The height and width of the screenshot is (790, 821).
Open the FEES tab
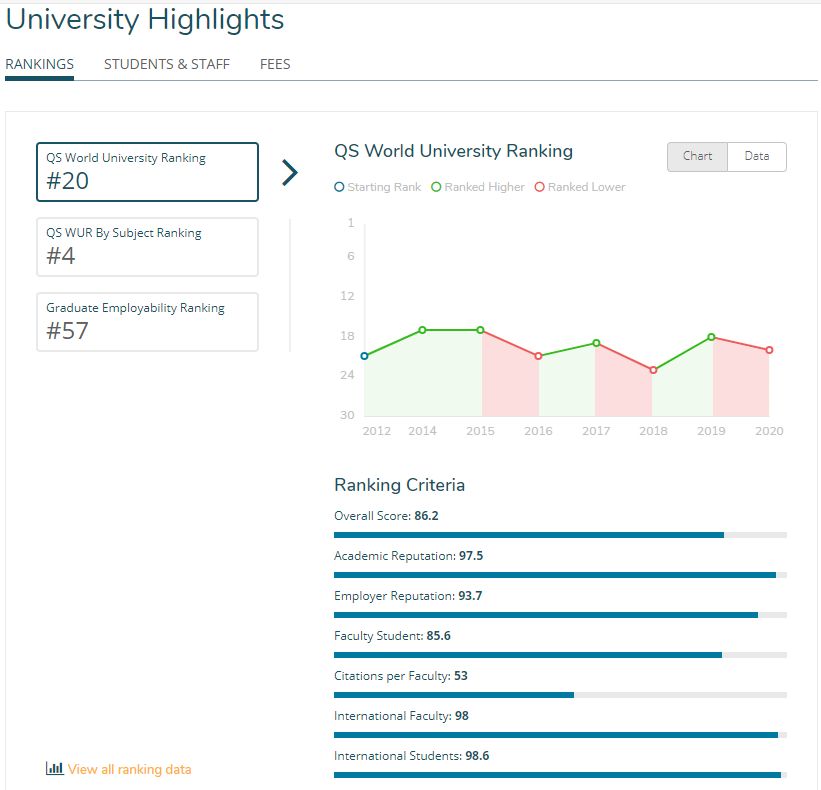[275, 64]
